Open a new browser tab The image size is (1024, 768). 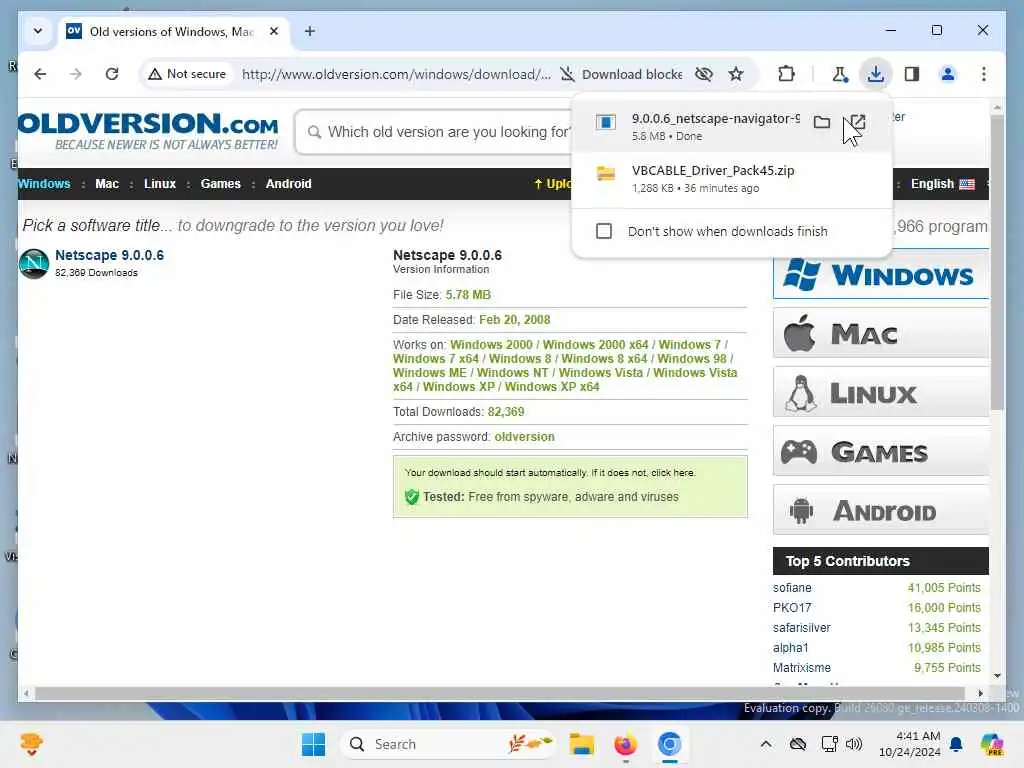[310, 31]
